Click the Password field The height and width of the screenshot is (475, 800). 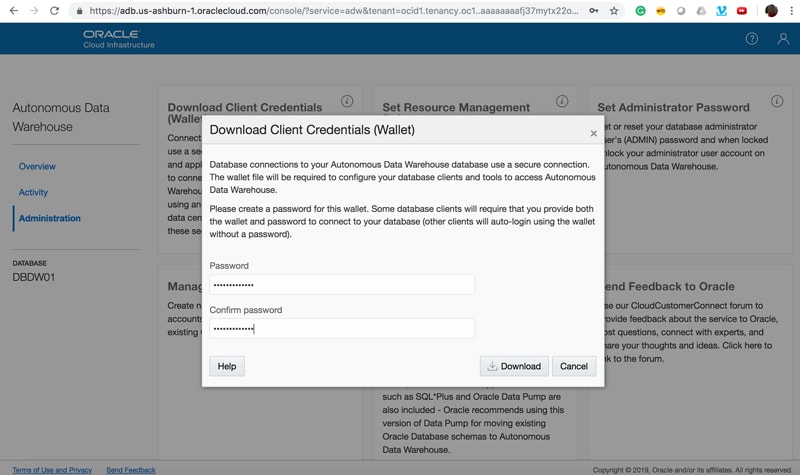(342, 285)
